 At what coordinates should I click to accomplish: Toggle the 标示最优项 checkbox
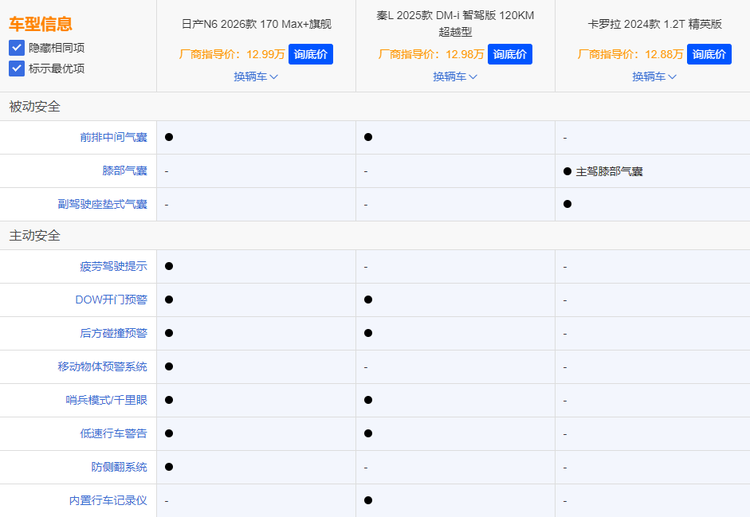point(17,68)
